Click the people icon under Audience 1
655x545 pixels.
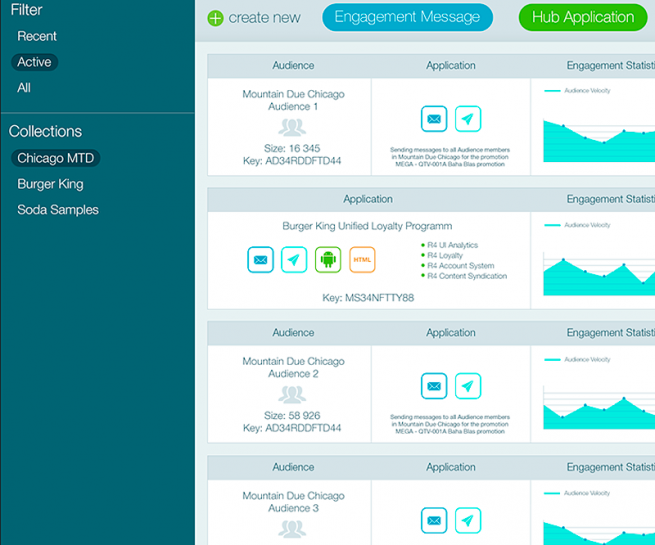click(293, 128)
